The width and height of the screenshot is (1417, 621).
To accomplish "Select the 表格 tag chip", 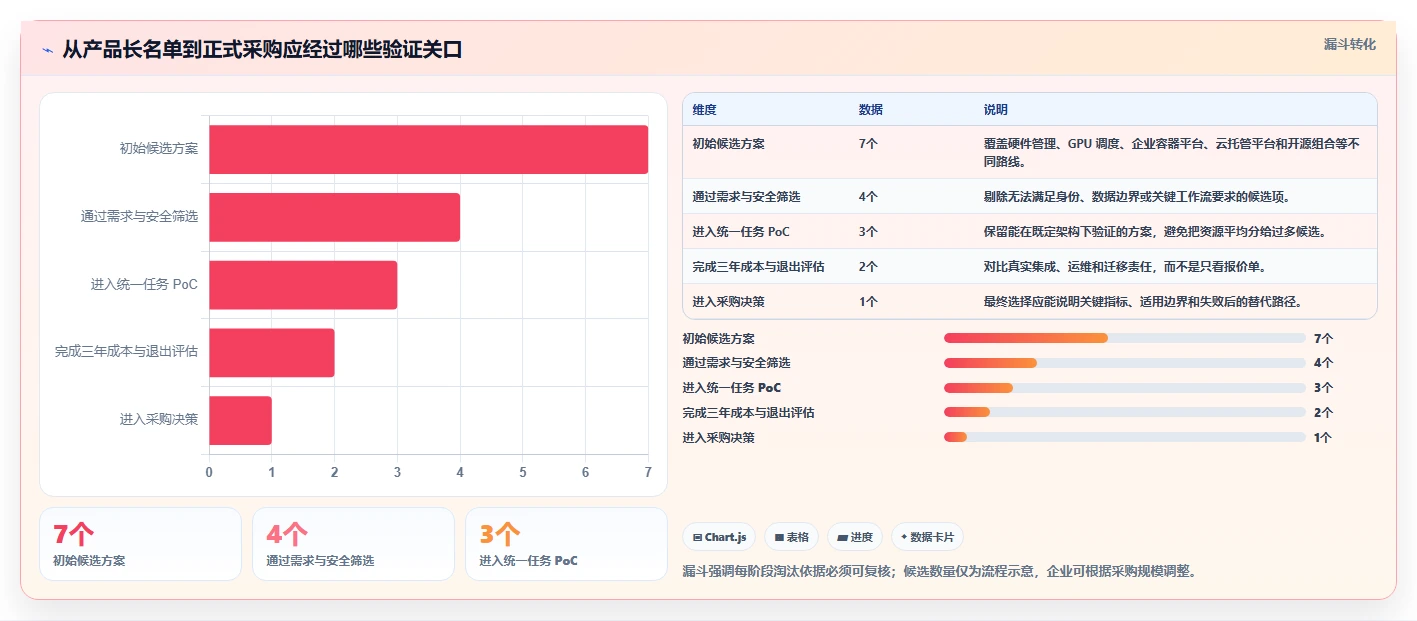I will (x=791, y=537).
